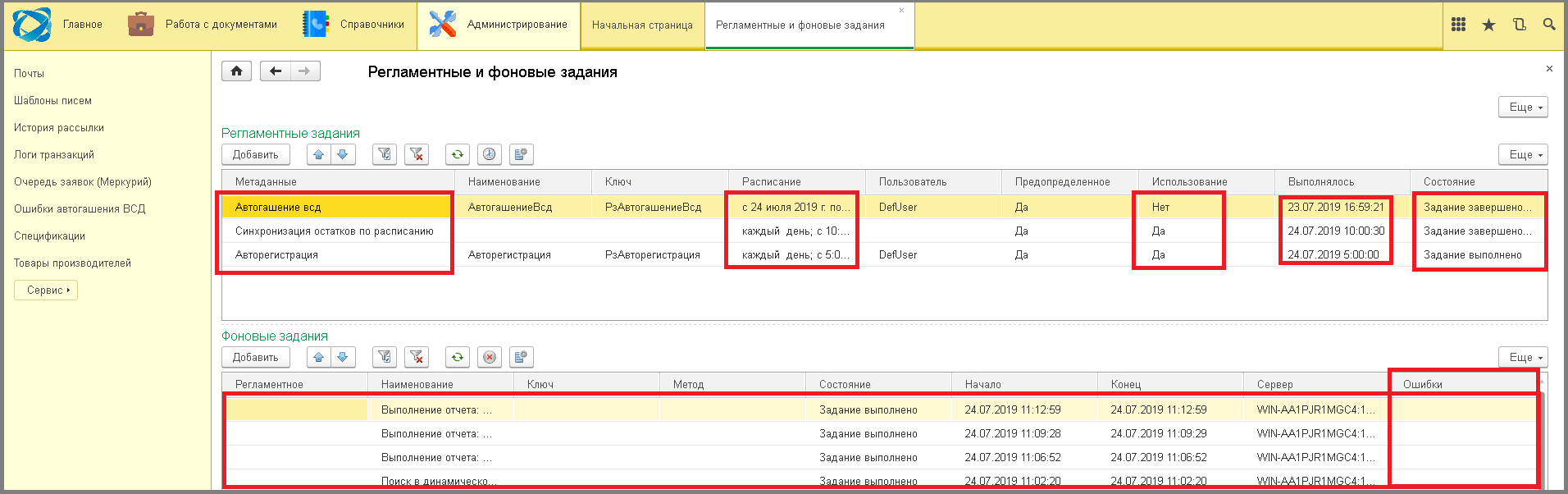
Task: Switch to Начальная страница tab
Action: [x=642, y=25]
